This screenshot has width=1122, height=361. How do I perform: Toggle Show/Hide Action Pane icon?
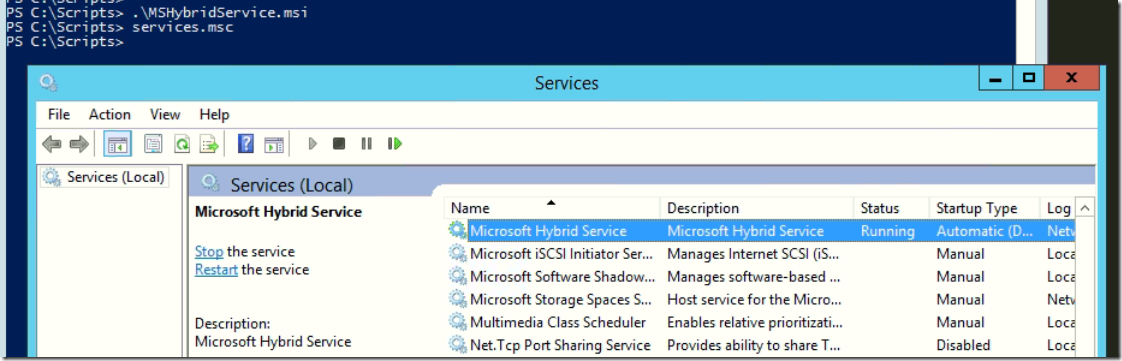point(274,144)
